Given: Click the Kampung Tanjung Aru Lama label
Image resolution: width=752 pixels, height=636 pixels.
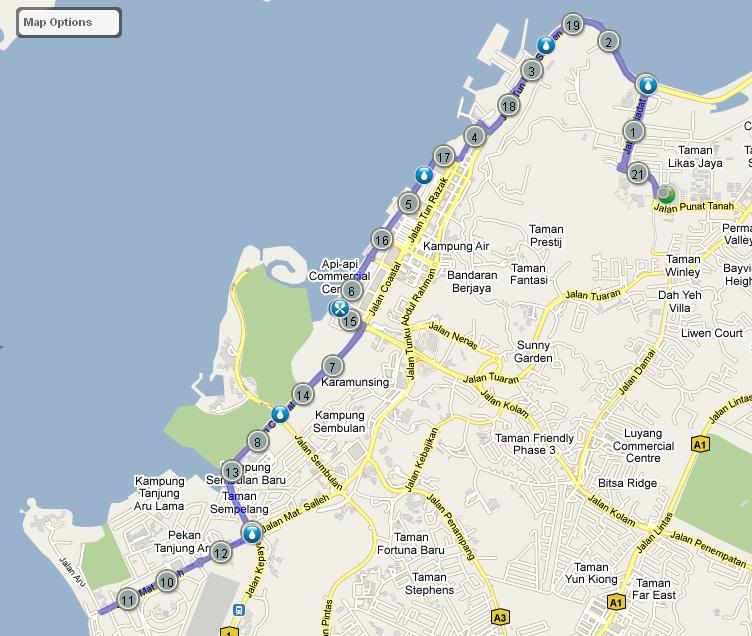Looking at the screenshot, I should click(x=159, y=493).
